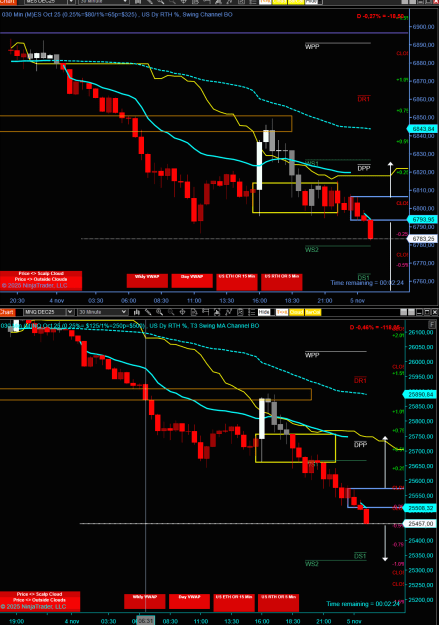Click DPP label on MNQ chart
Viewport: 439px width, 625px height.
360,444
